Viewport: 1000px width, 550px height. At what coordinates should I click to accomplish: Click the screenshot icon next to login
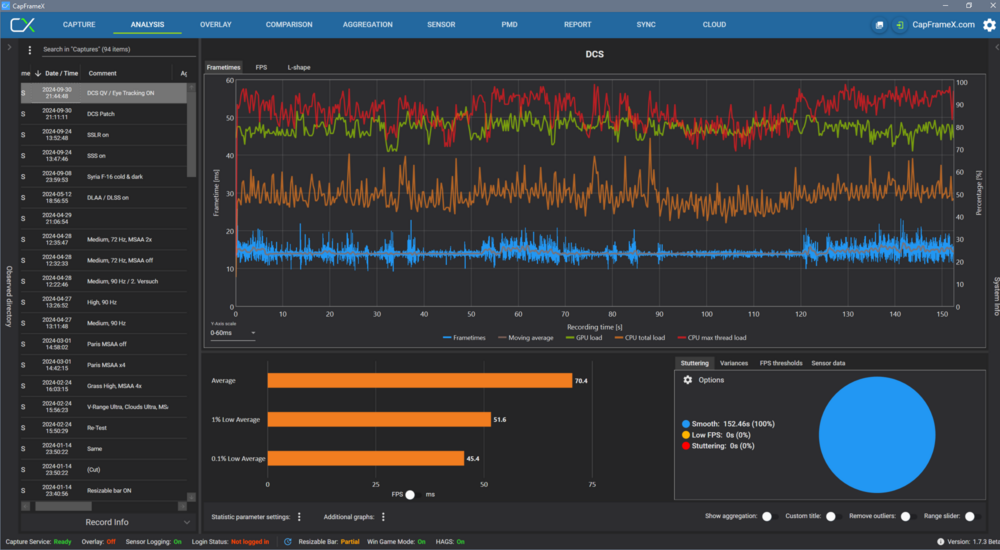click(x=879, y=25)
